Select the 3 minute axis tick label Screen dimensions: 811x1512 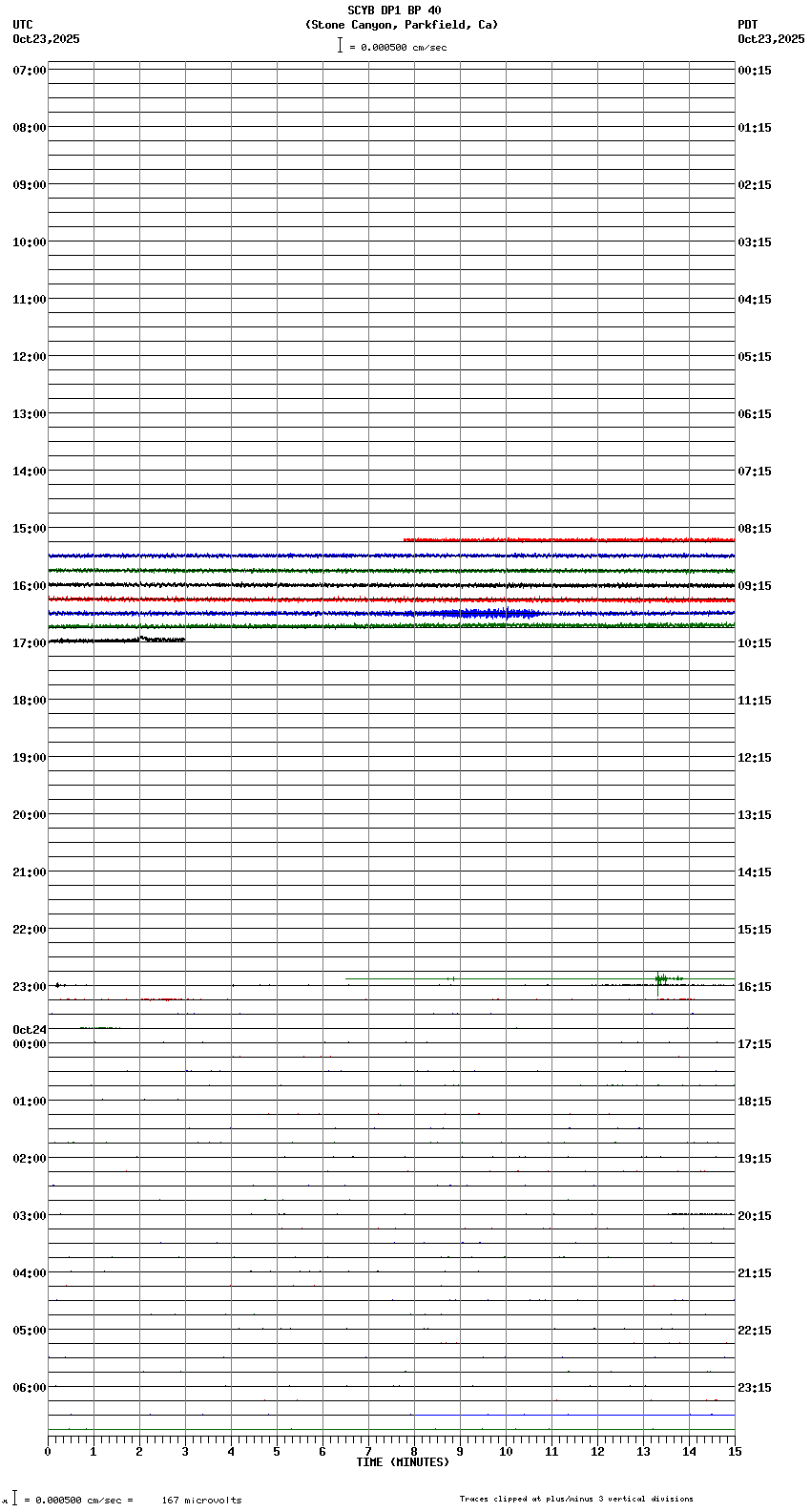click(185, 1452)
